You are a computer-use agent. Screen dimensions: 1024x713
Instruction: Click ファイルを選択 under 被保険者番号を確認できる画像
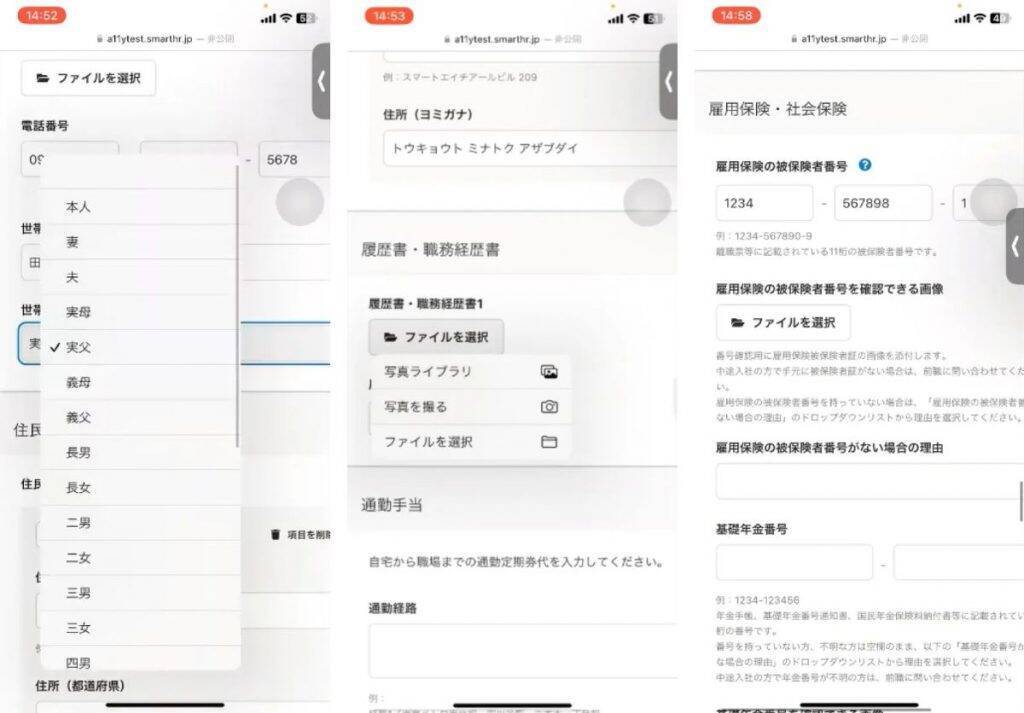coord(783,323)
